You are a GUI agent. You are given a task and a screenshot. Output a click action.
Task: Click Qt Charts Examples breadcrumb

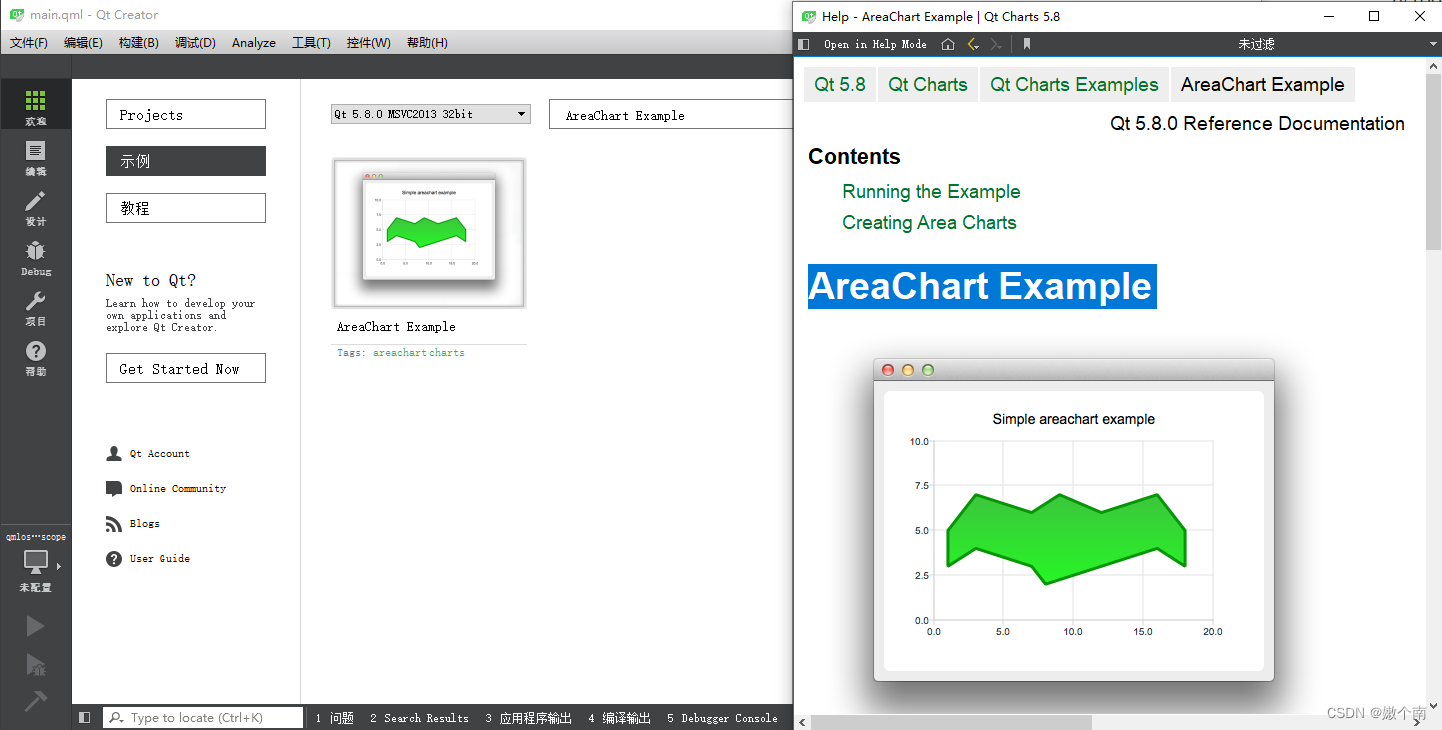[1074, 84]
